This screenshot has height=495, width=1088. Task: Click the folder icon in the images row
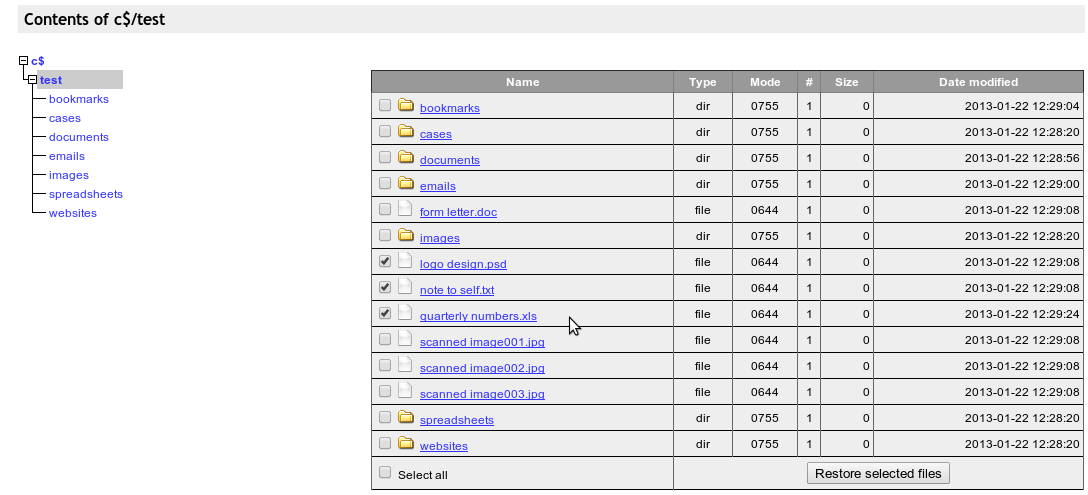pos(406,236)
